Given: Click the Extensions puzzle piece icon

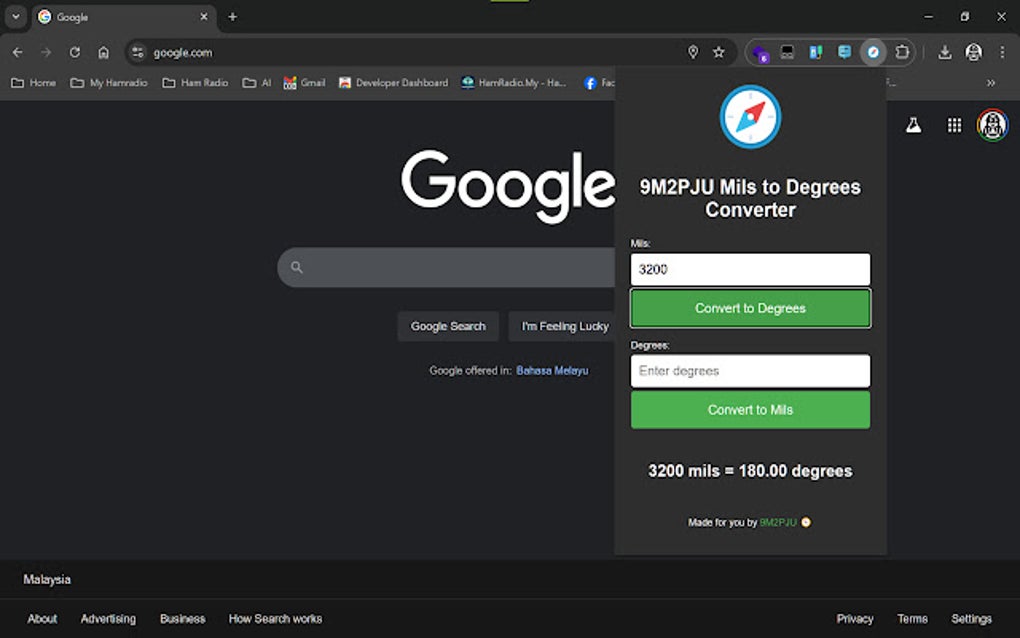Looking at the screenshot, I should 901,51.
